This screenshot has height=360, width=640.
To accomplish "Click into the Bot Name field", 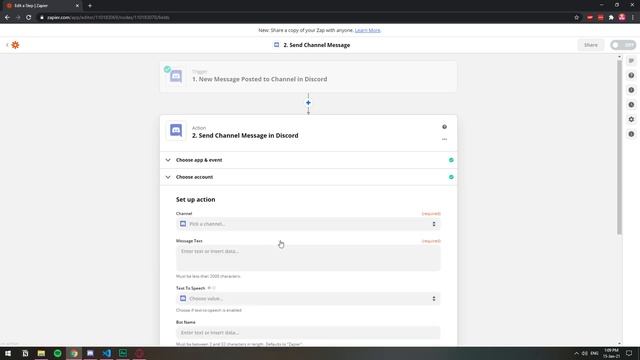I will click(308, 333).
